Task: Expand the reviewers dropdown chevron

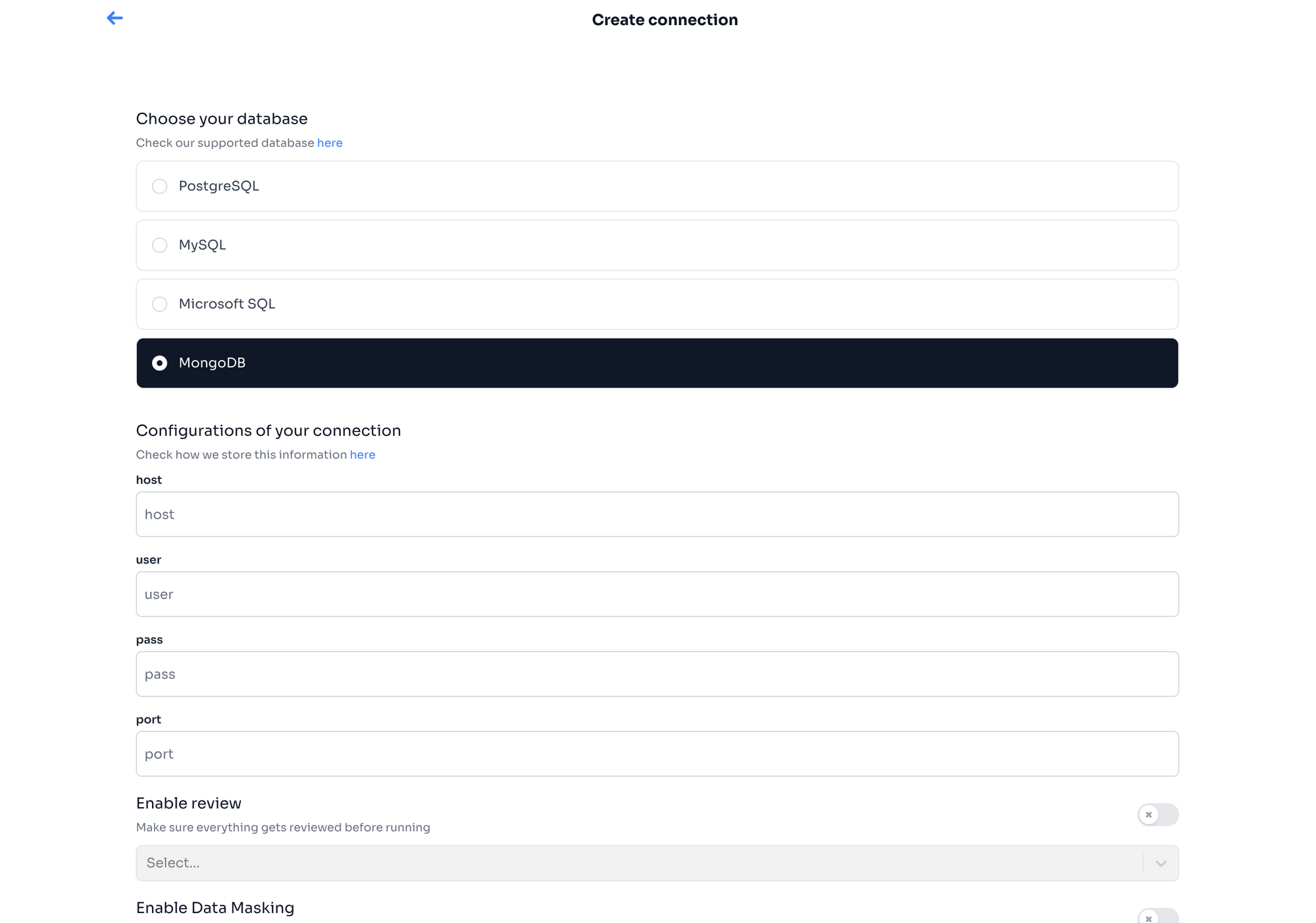Action: pos(1161,863)
